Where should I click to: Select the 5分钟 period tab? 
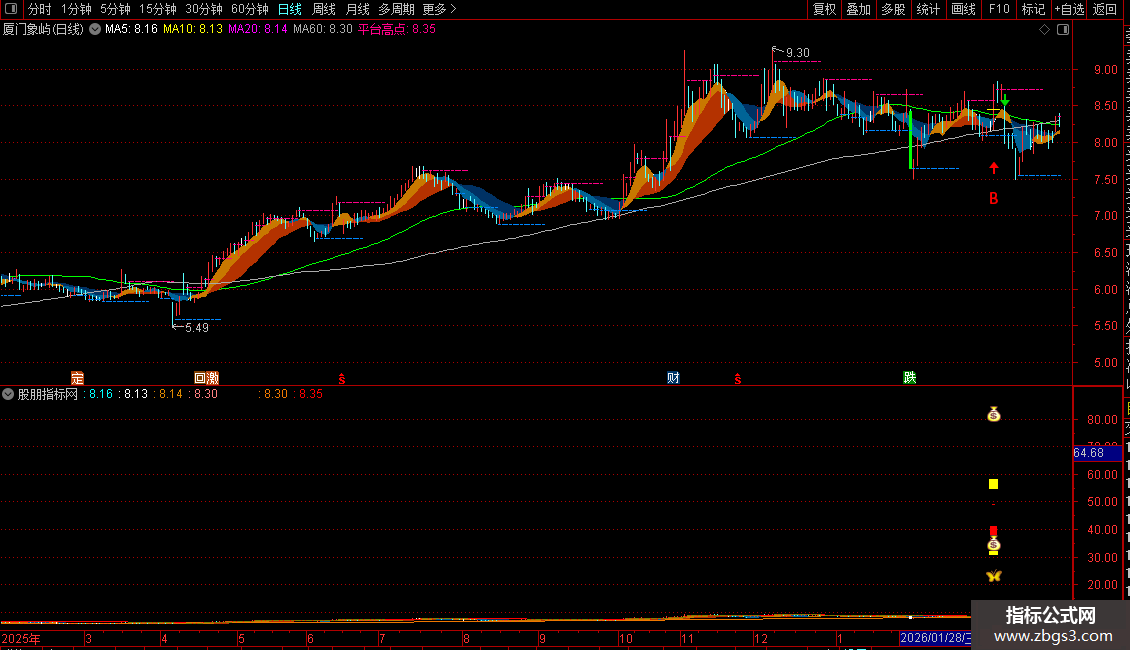115,9
